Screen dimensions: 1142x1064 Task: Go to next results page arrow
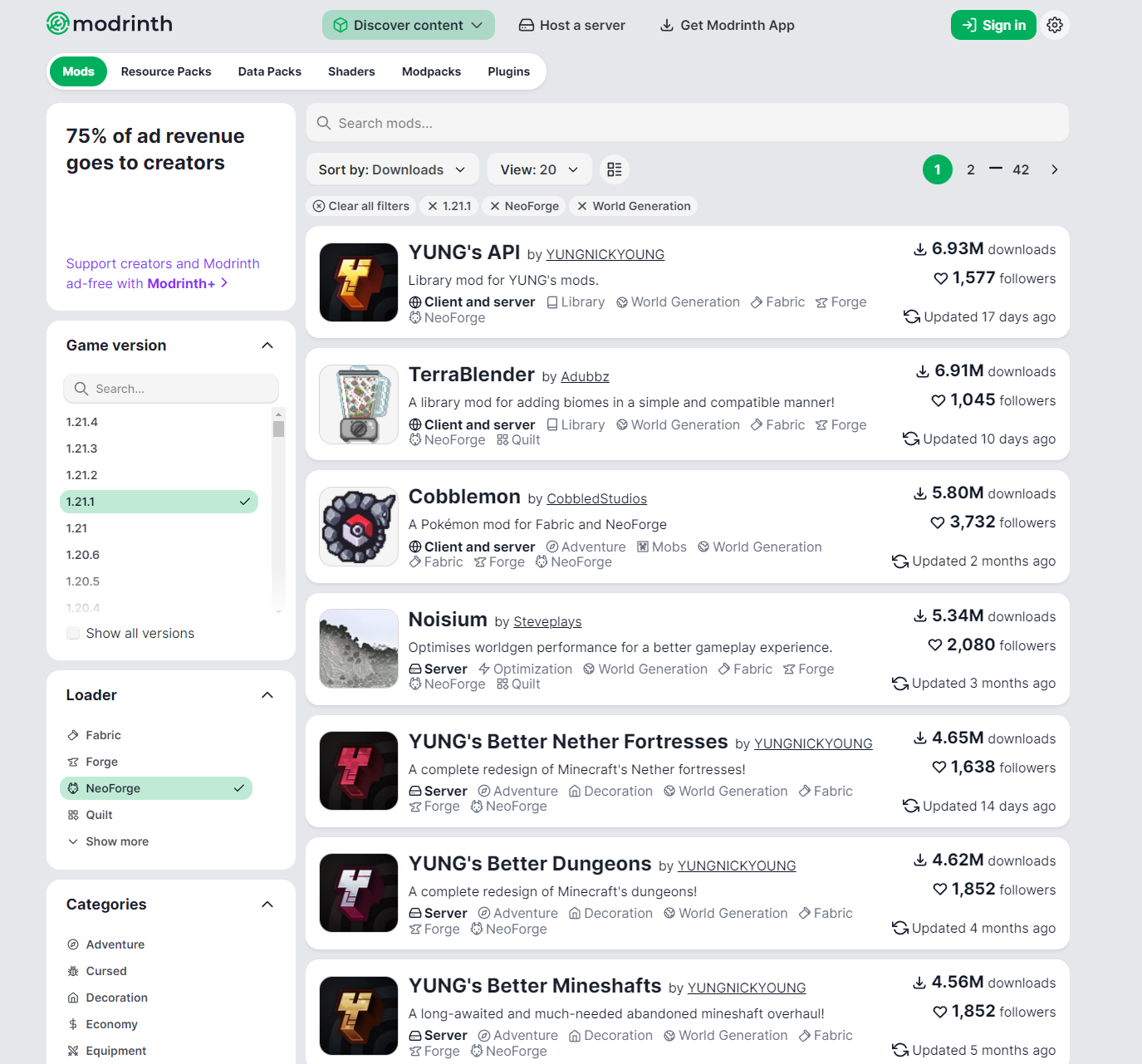1055,169
